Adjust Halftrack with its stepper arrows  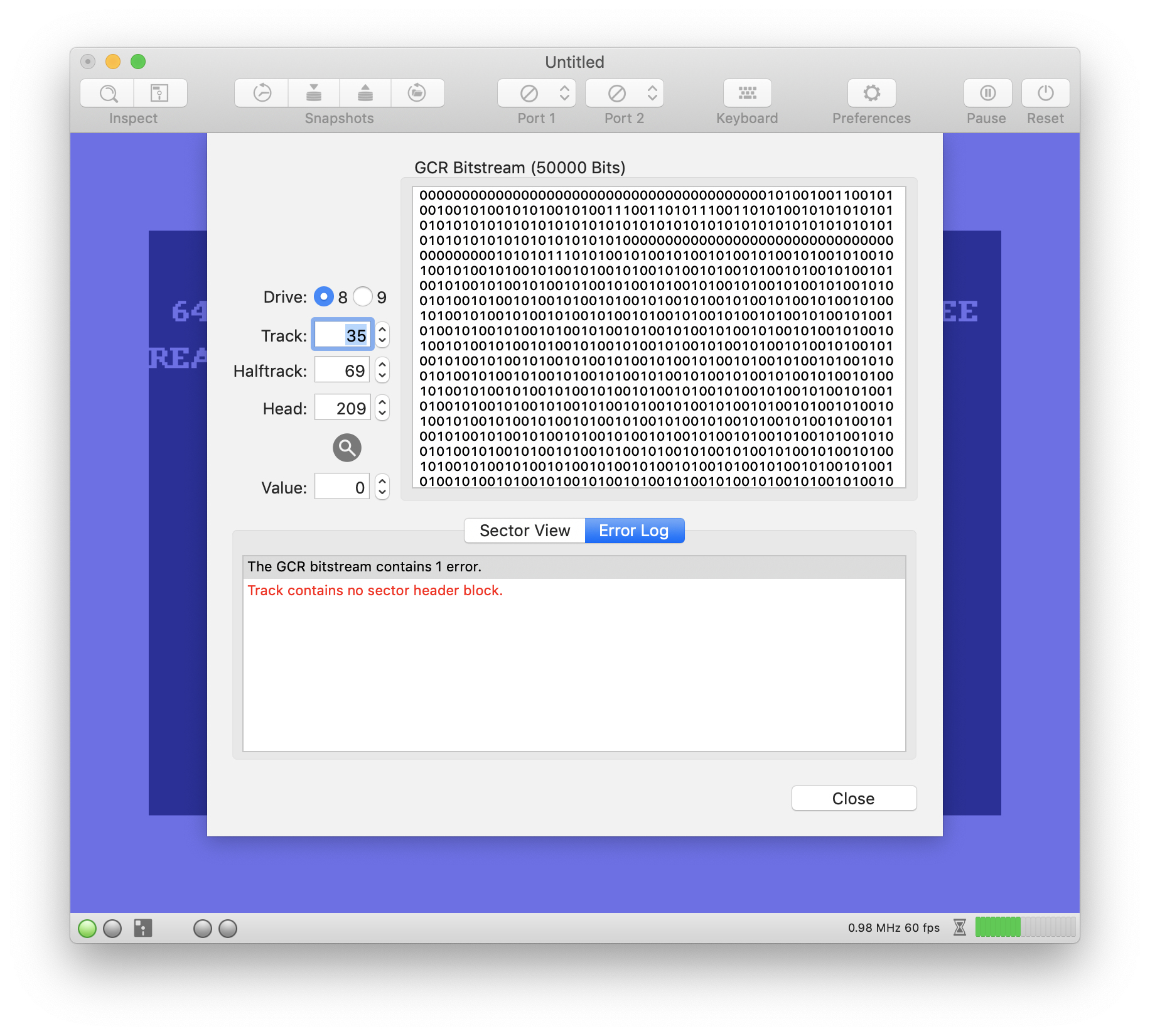(x=382, y=370)
